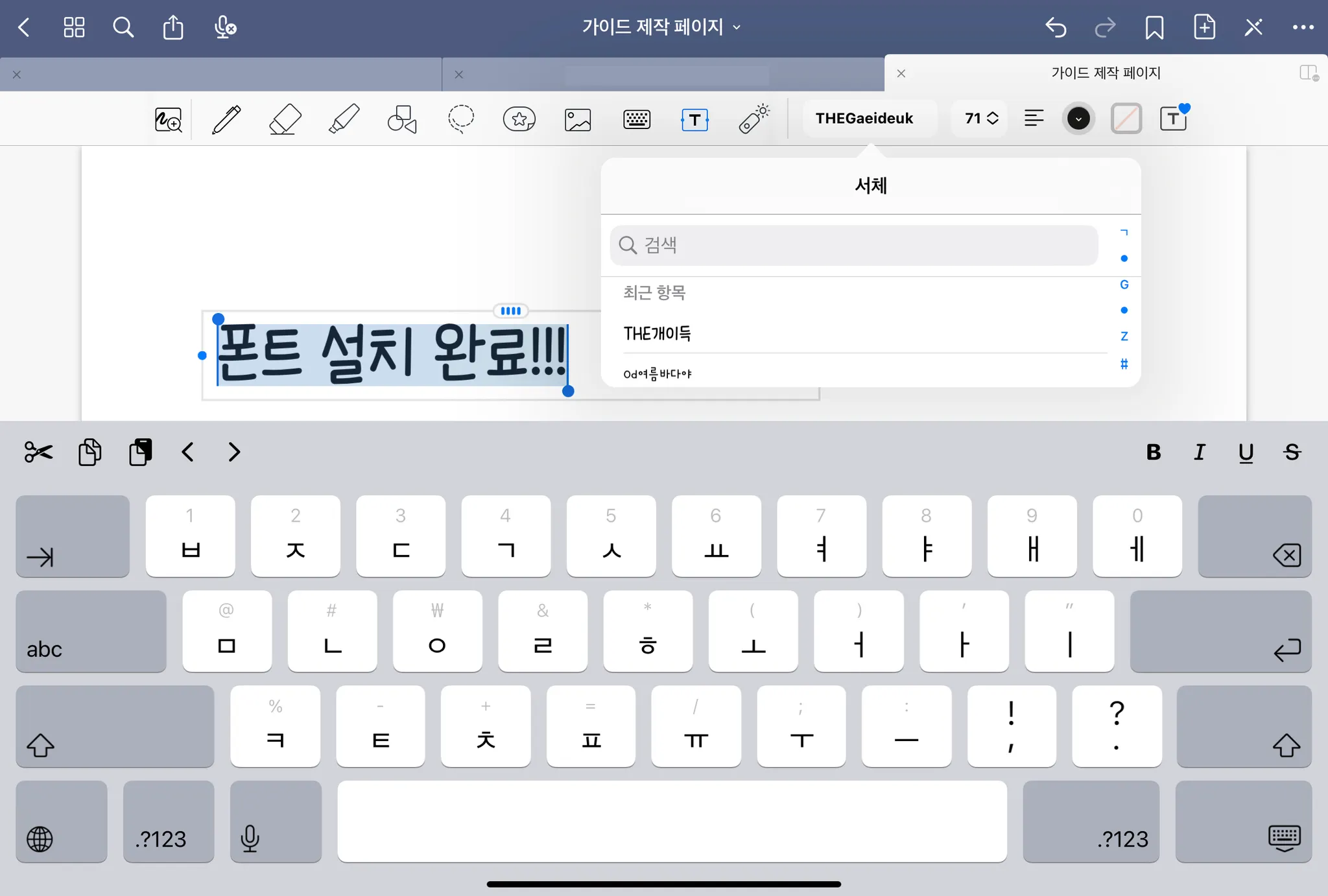Select the Pen tool
The width and height of the screenshot is (1328, 896).
[226, 119]
